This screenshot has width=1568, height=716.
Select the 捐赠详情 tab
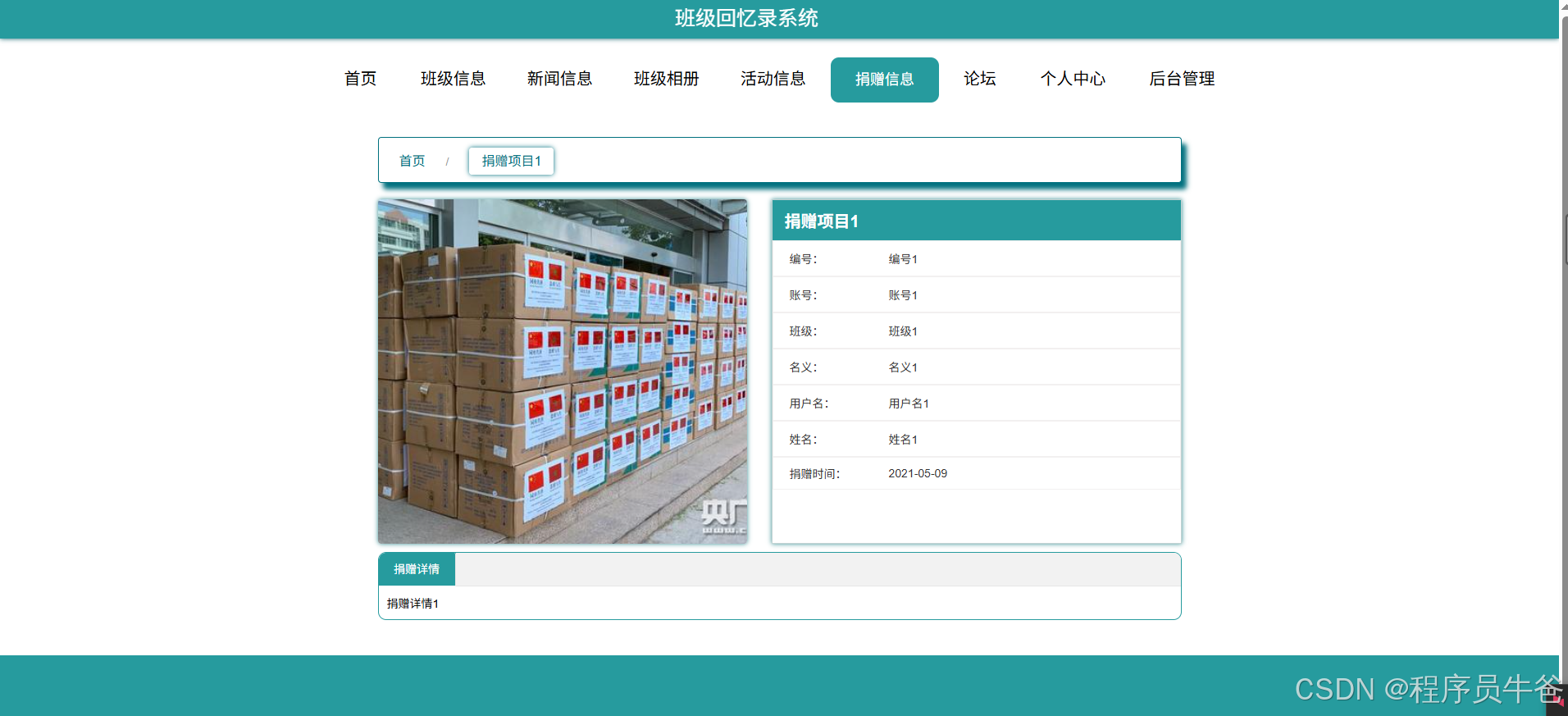pyautogui.click(x=417, y=569)
